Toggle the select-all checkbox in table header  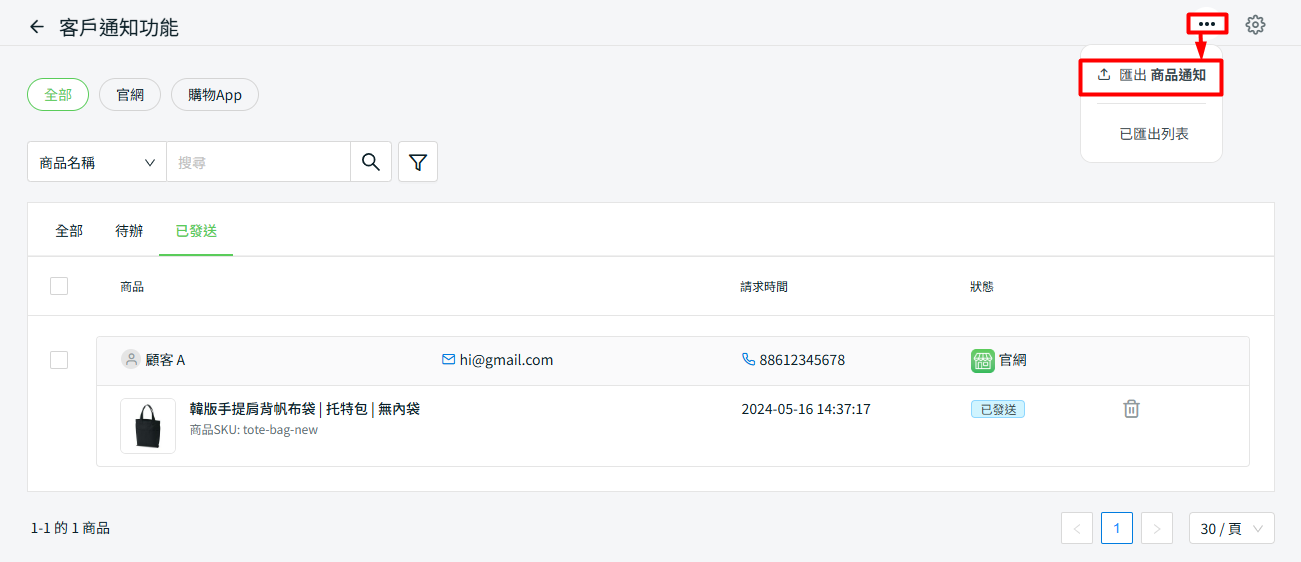coord(59,286)
